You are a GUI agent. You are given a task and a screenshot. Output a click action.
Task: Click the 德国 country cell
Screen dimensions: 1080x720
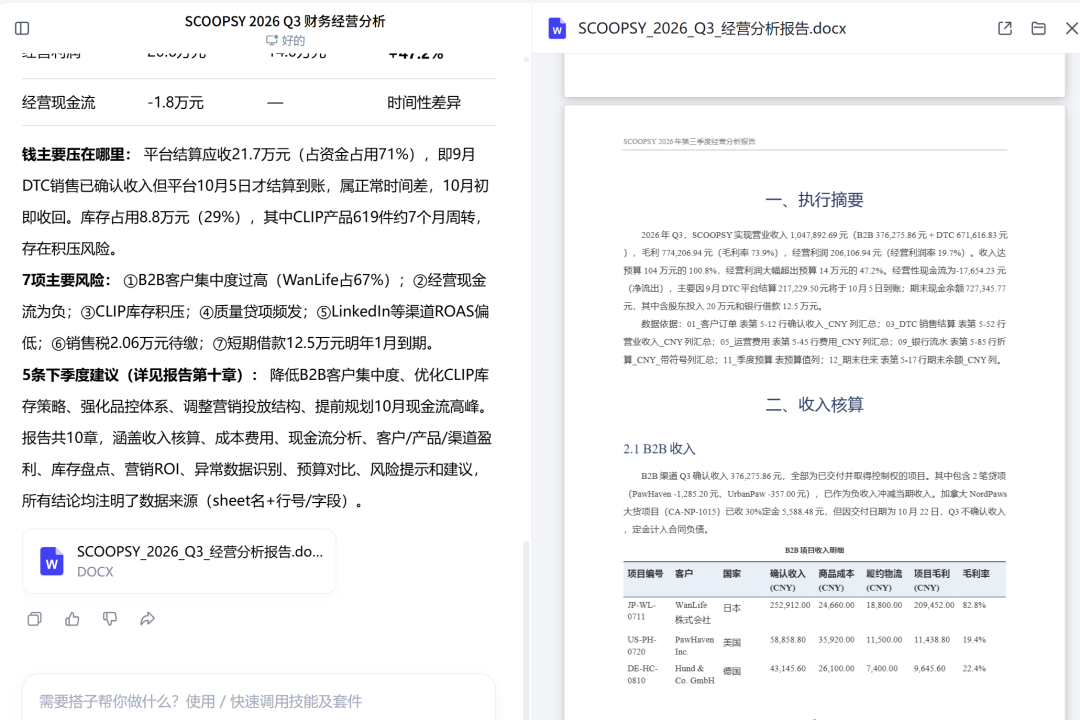click(x=731, y=671)
